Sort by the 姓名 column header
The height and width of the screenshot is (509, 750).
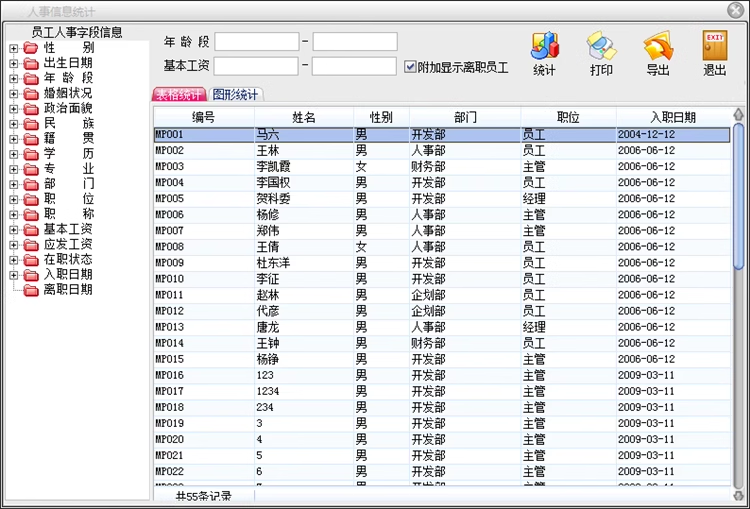pos(304,117)
